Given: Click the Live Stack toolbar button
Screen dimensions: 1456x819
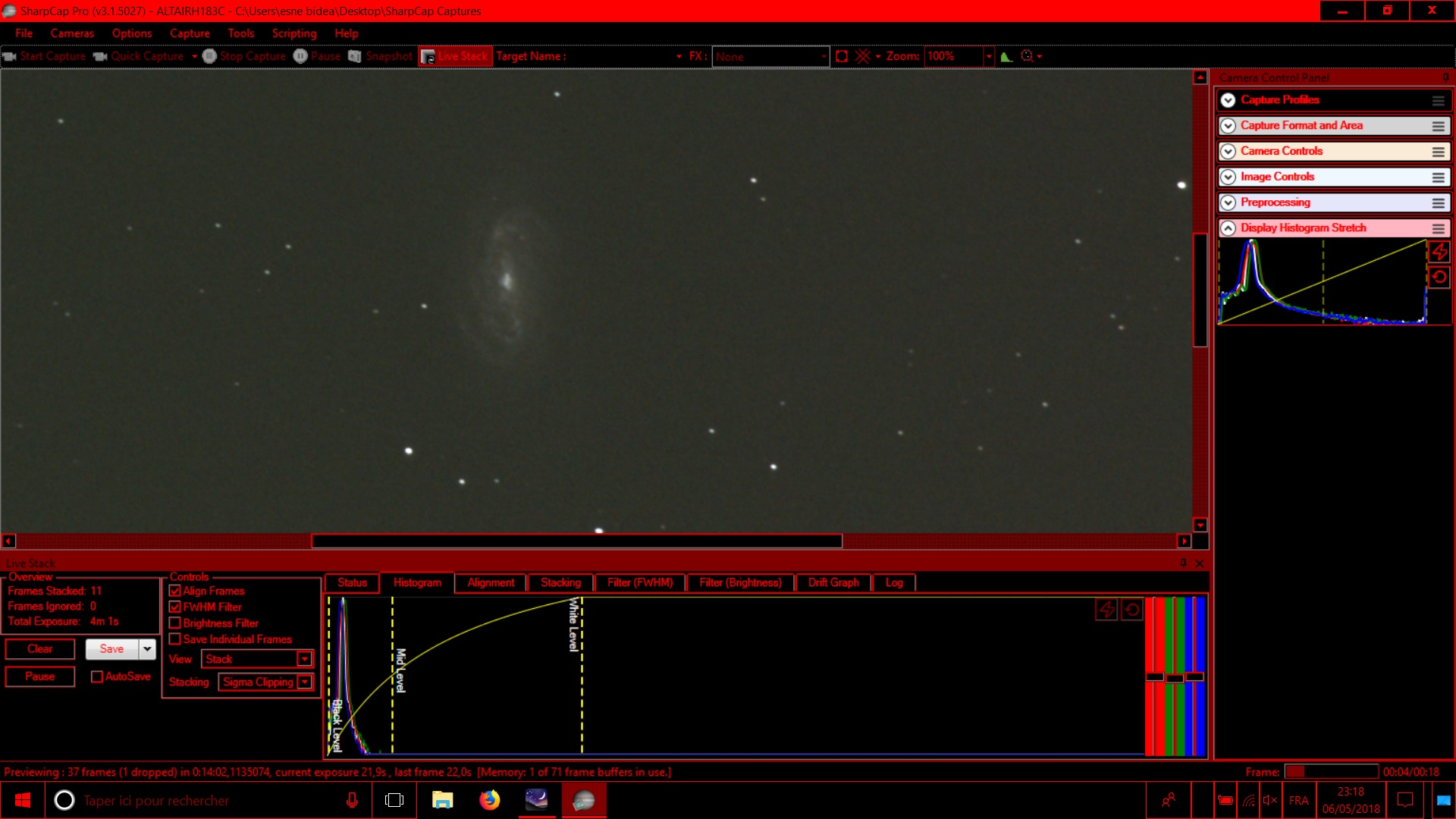Looking at the screenshot, I should coord(455,56).
